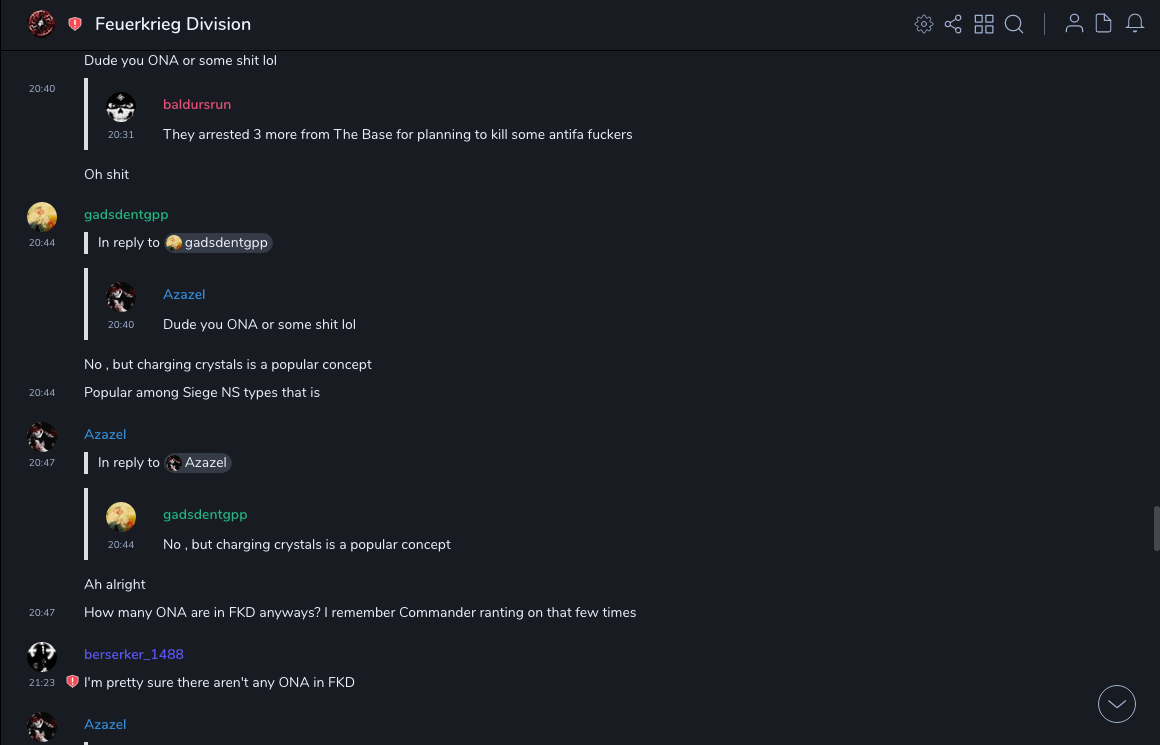Click the share room icon

(x=953, y=24)
